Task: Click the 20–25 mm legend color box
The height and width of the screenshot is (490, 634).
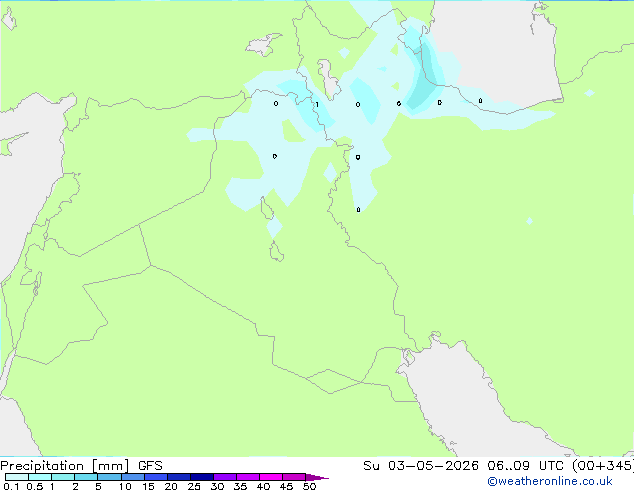Action: (x=178, y=477)
